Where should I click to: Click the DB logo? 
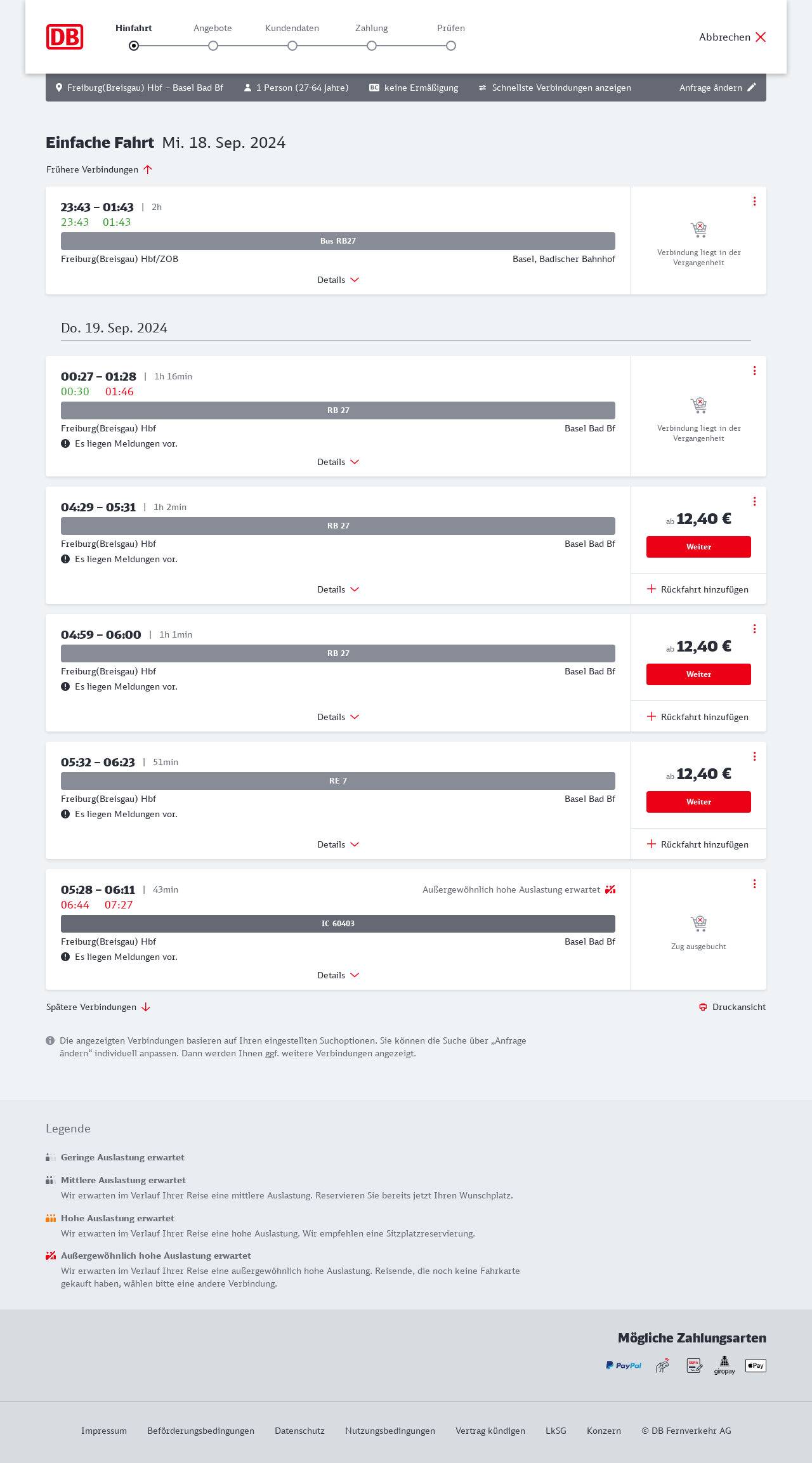65,37
